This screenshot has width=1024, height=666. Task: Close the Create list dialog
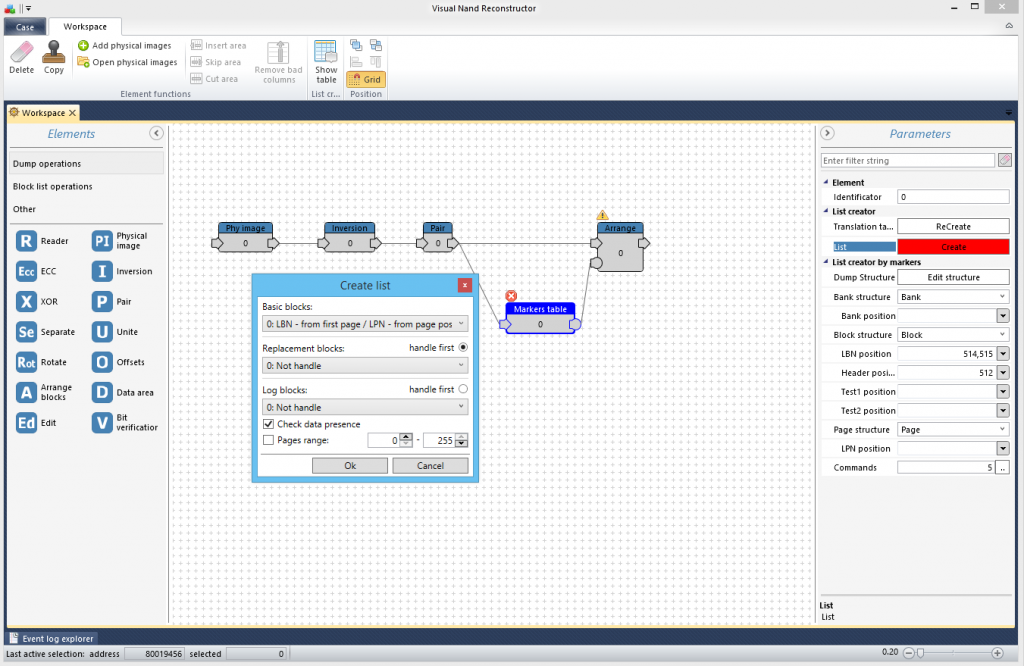click(x=464, y=285)
